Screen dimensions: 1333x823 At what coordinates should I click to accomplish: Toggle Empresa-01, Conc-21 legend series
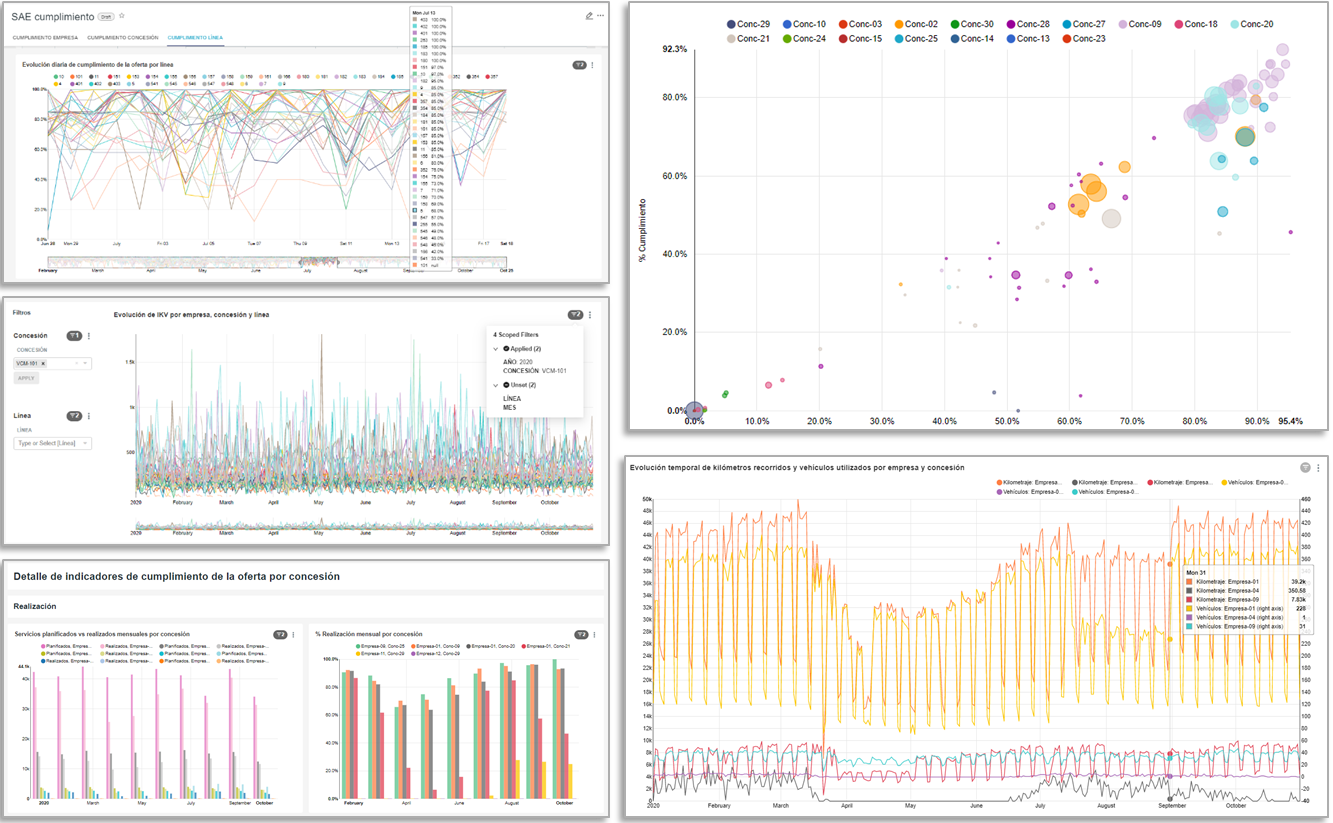coord(546,646)
